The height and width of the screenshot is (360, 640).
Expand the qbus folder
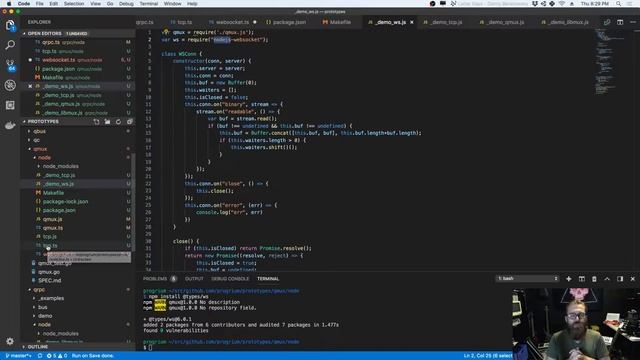tap(40, 131)
